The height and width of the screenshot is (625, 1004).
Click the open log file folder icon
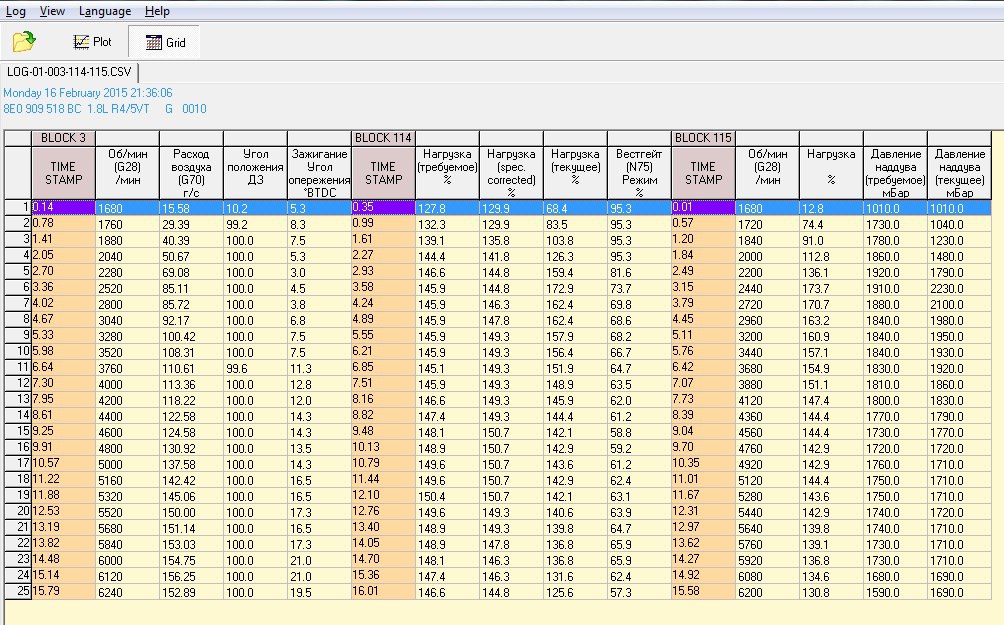click(24, 42)
